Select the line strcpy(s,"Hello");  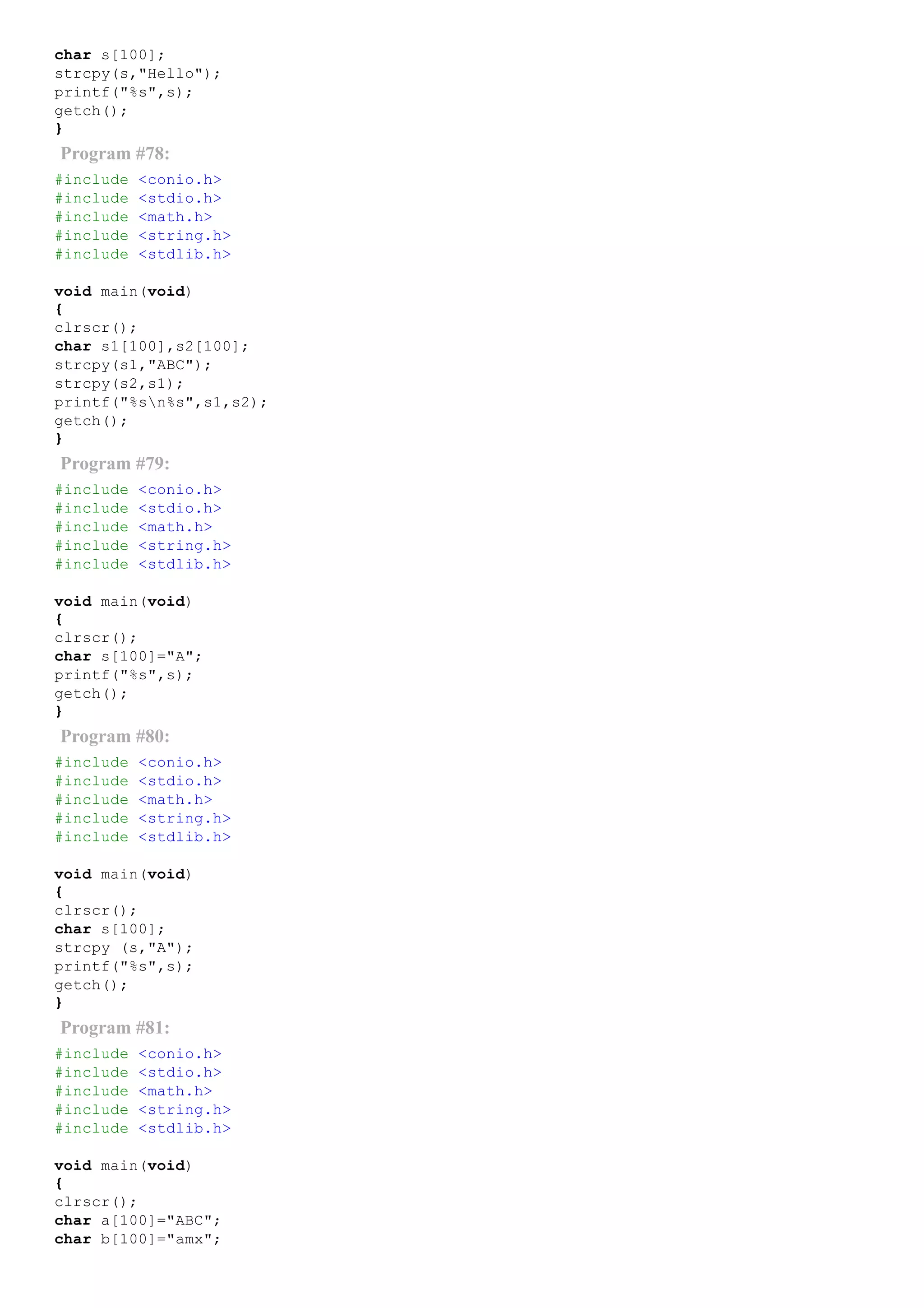(137, 74)
